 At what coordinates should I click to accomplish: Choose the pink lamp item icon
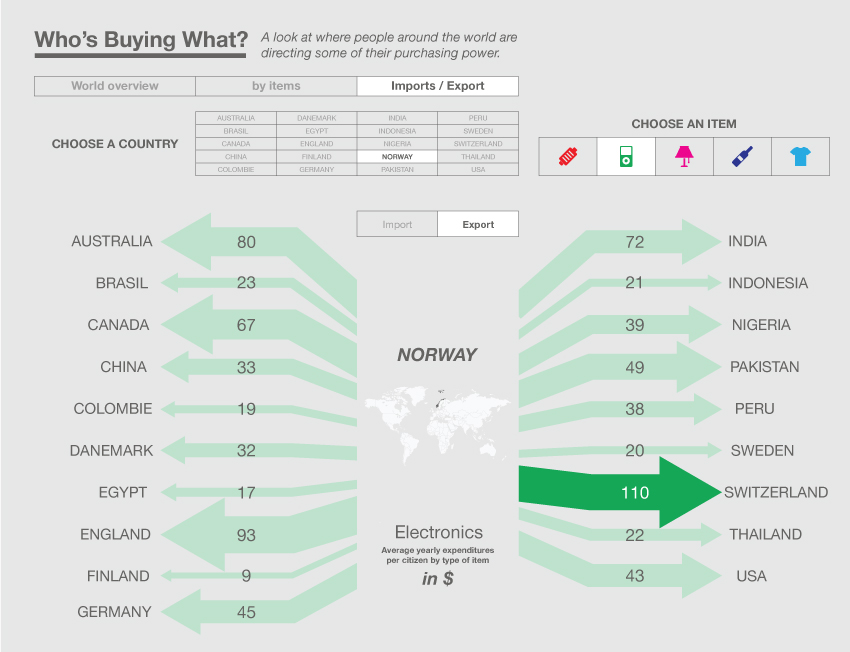(684, 156)
